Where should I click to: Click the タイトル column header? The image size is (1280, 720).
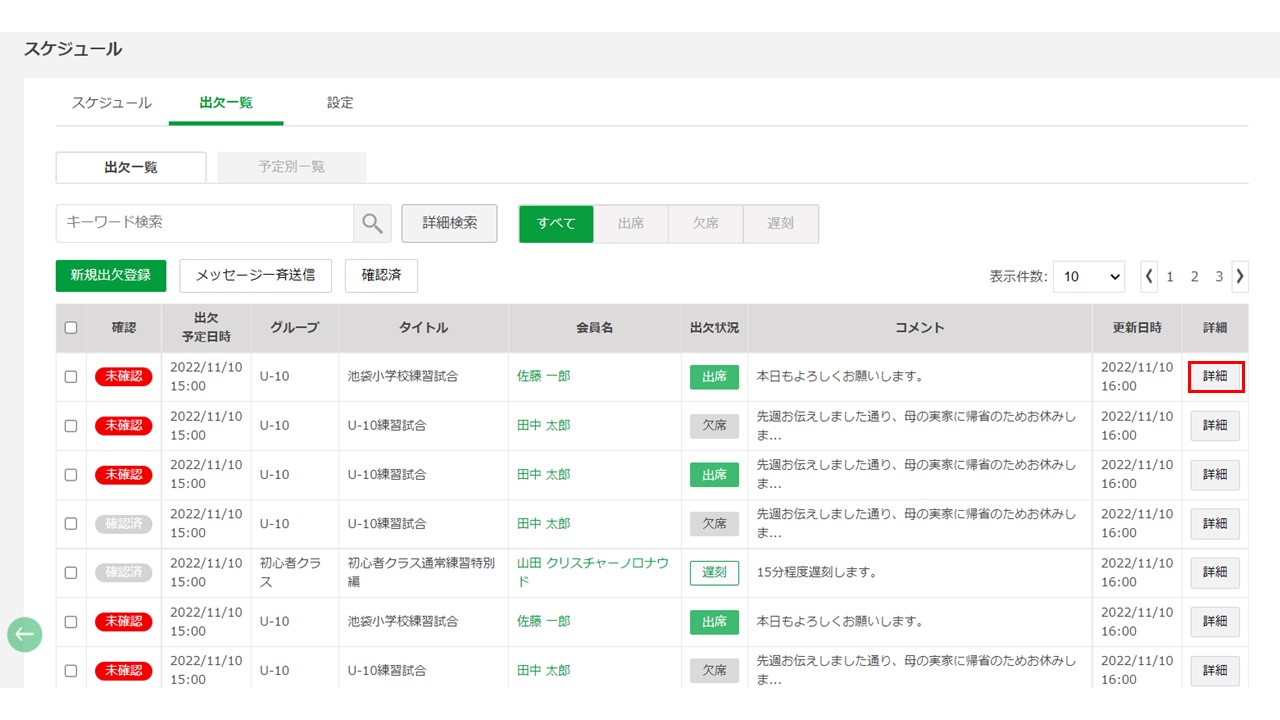pos(423,328)
